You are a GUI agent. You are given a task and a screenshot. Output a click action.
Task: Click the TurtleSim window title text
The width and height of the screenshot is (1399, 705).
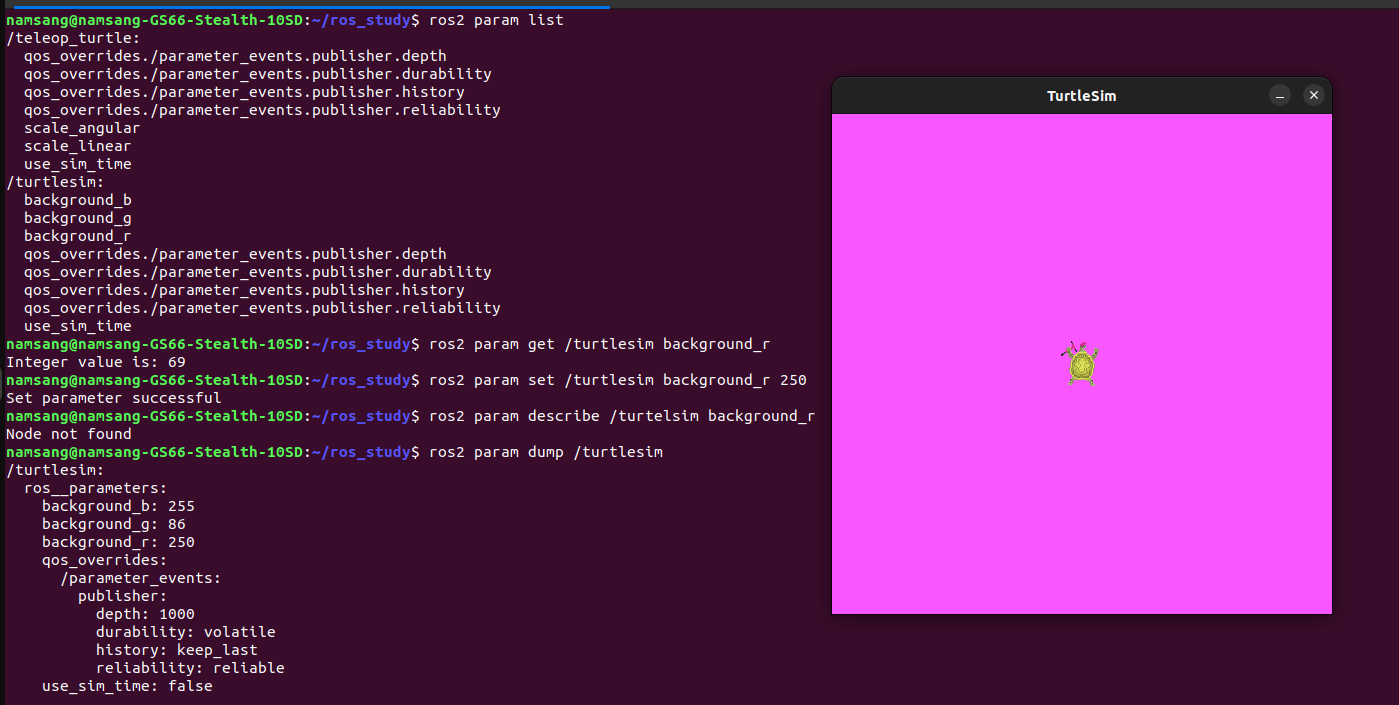pos(1081,96)
